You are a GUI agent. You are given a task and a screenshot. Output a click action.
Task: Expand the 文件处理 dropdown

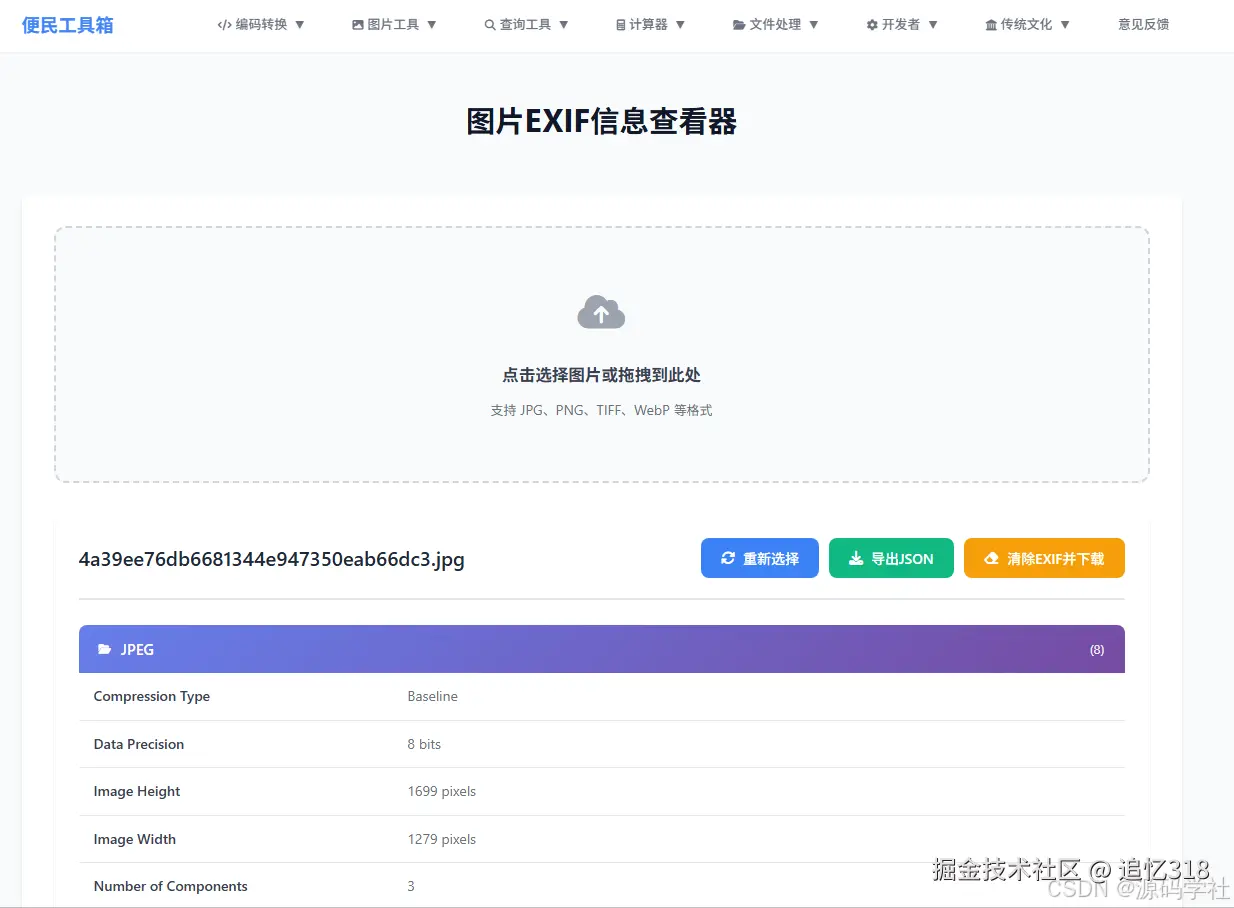click(776, 24)
